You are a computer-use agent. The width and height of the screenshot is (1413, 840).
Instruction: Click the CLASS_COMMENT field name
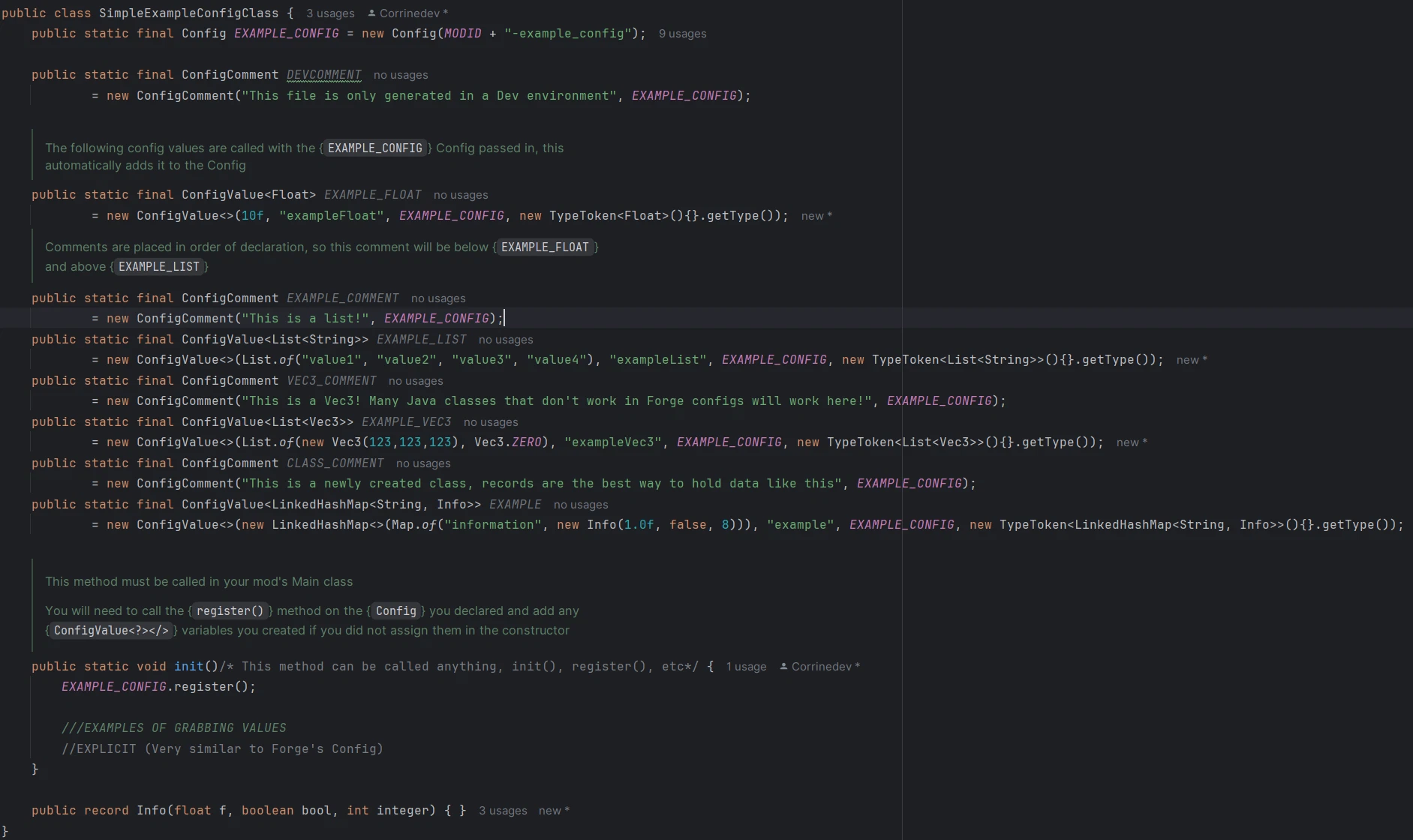point(335,463)
